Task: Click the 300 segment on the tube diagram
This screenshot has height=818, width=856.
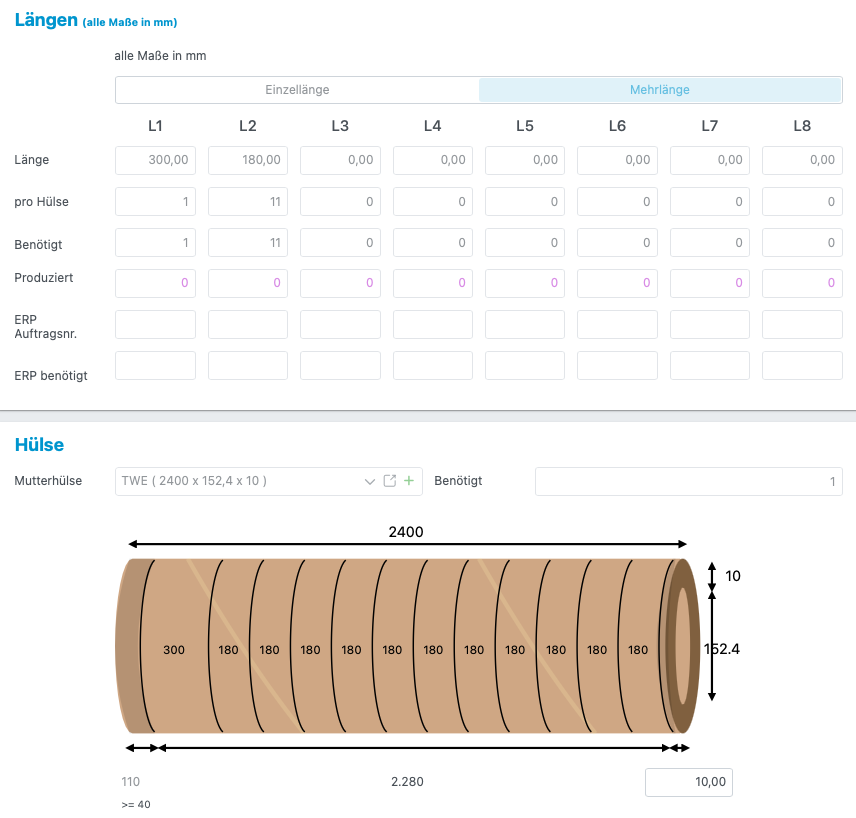Action: pos(174,650)
